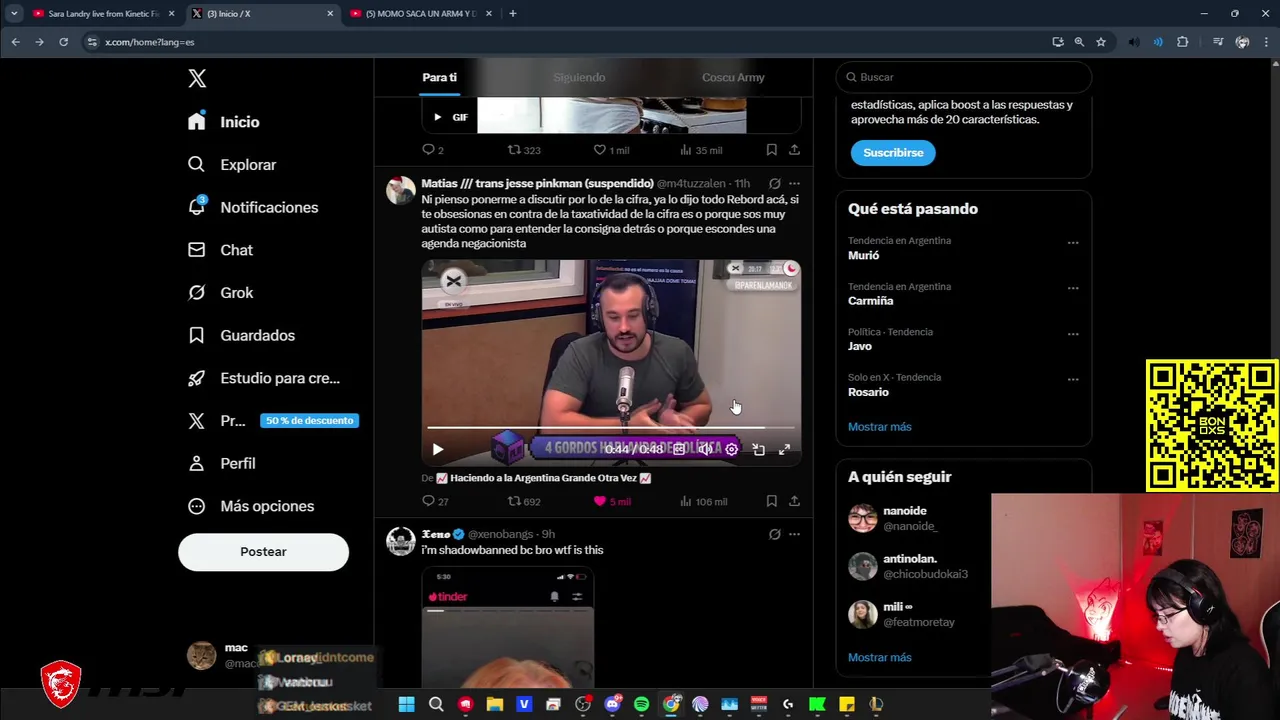Open more menu on Matias's post

click(794, 184)
